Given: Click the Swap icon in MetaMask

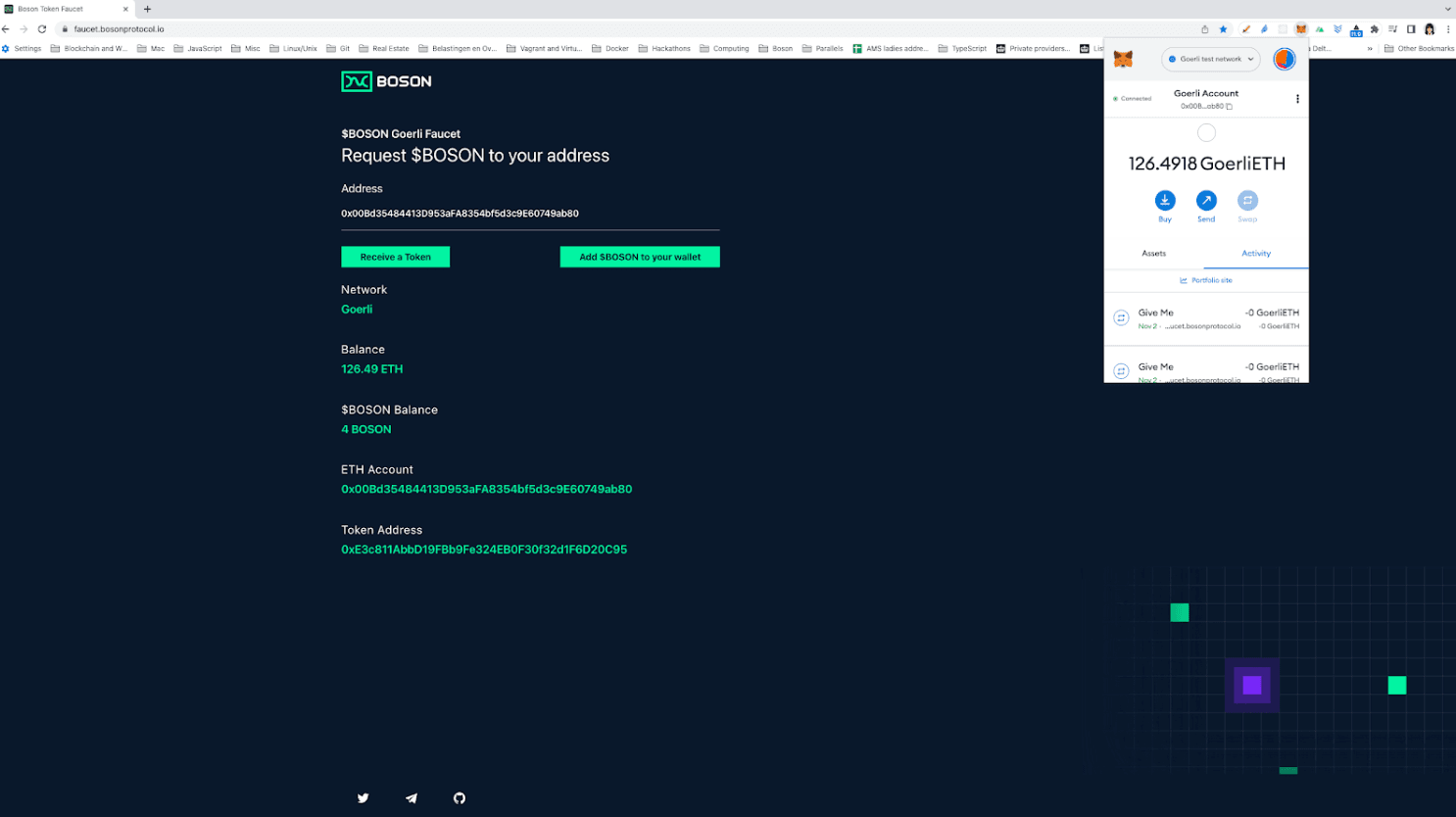Looking at the screenshot, I should point(1247,200).
